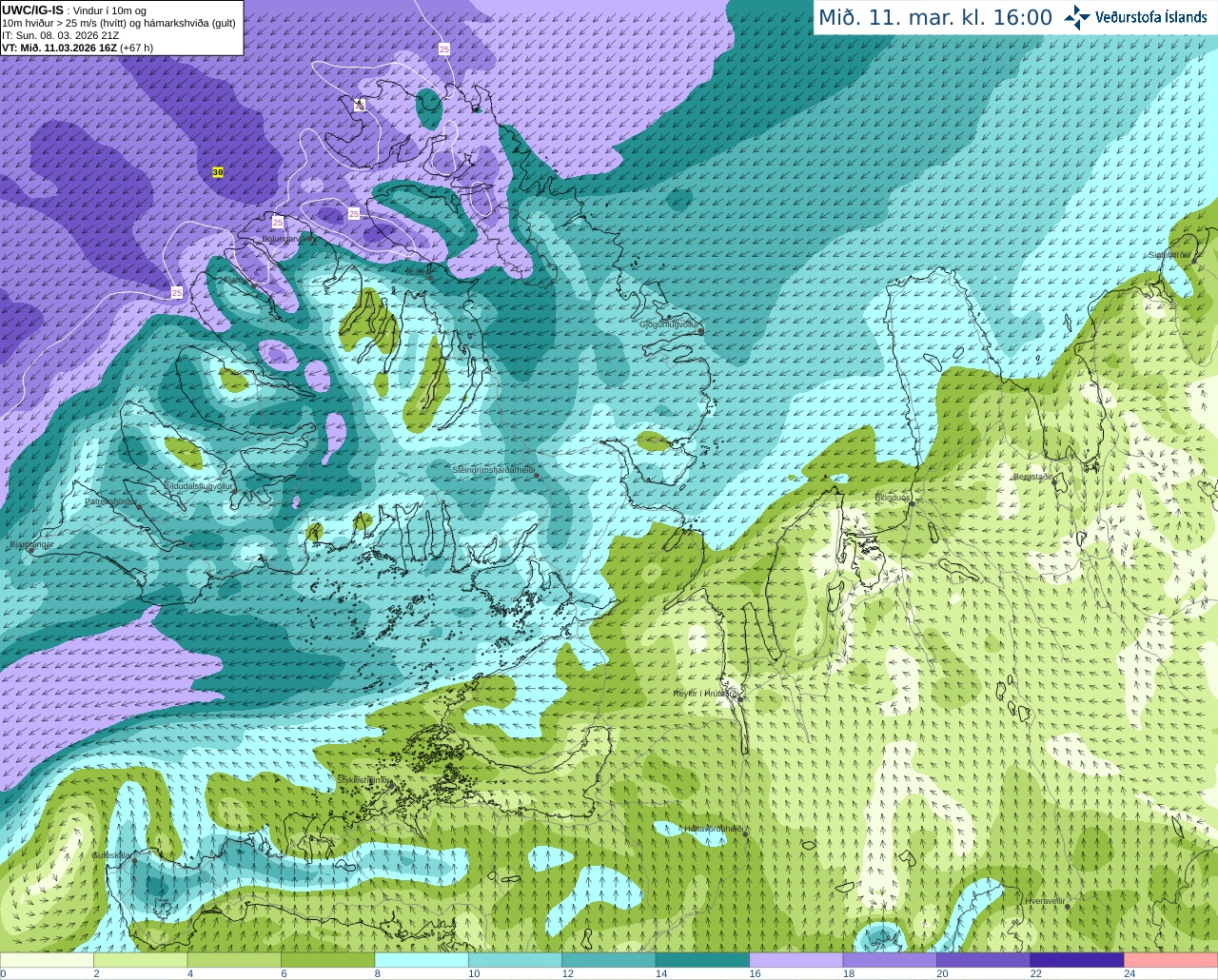Select the 10–12 m/s turquoise legend swatch

coord(516,960)
